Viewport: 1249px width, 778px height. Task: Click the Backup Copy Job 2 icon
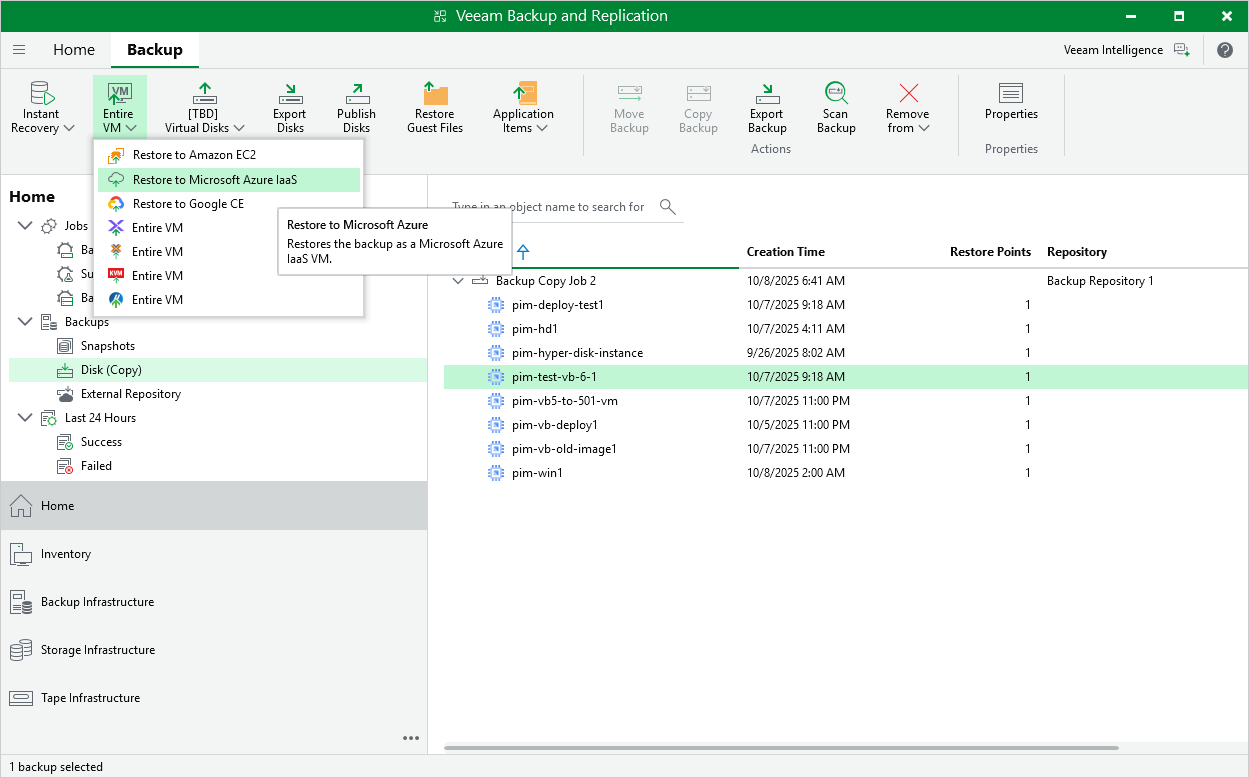click(x=480, y=281)
